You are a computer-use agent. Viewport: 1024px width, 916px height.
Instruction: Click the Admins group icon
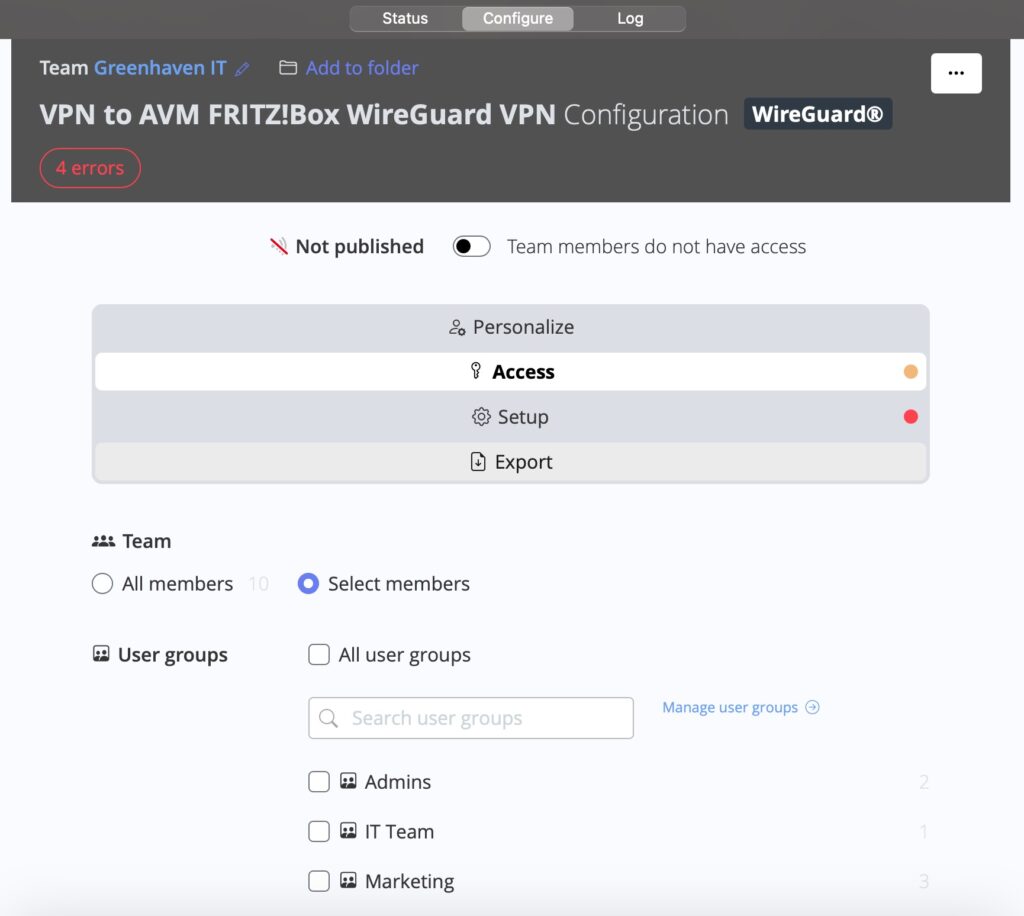[348, 781]
